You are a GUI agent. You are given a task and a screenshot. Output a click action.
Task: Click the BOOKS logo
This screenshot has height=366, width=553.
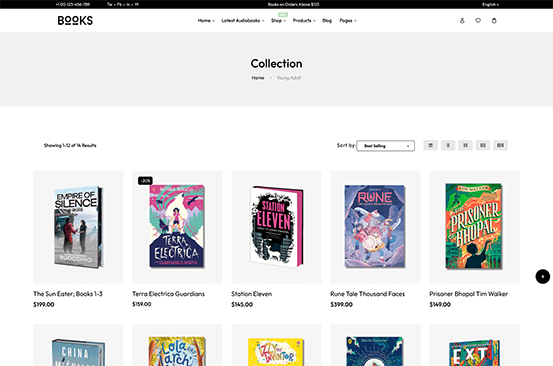click(x=75, y=20)
